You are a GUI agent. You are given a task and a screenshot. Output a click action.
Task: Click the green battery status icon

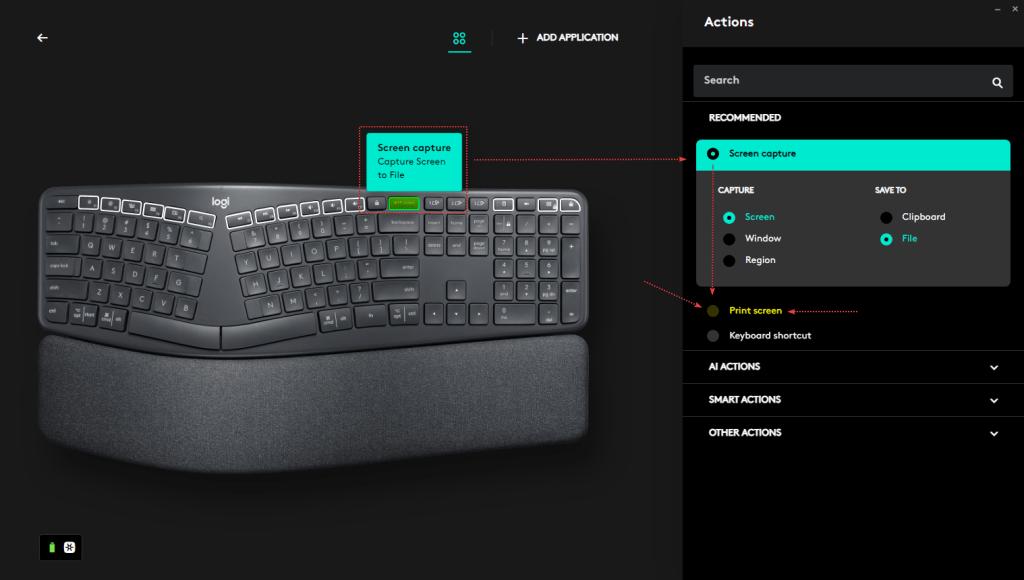(52, 547)
